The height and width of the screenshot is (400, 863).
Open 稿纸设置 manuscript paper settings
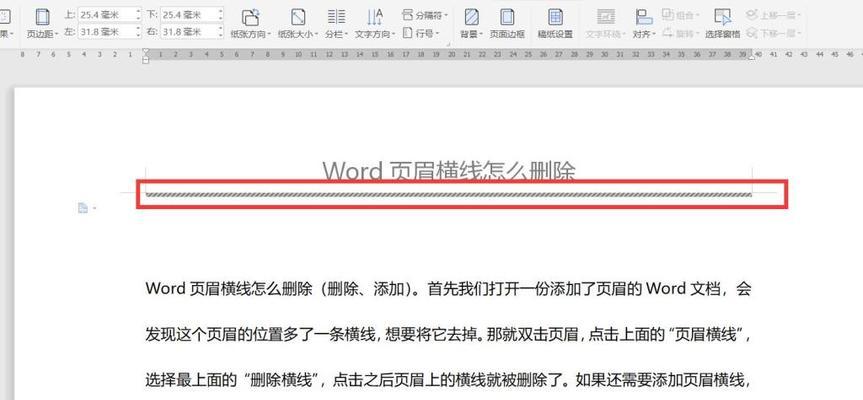555,23
